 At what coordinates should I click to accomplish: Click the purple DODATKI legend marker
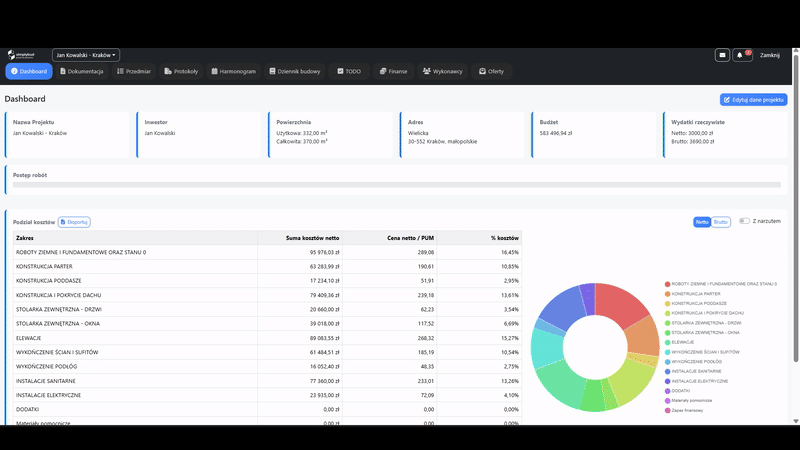point(667,391)
